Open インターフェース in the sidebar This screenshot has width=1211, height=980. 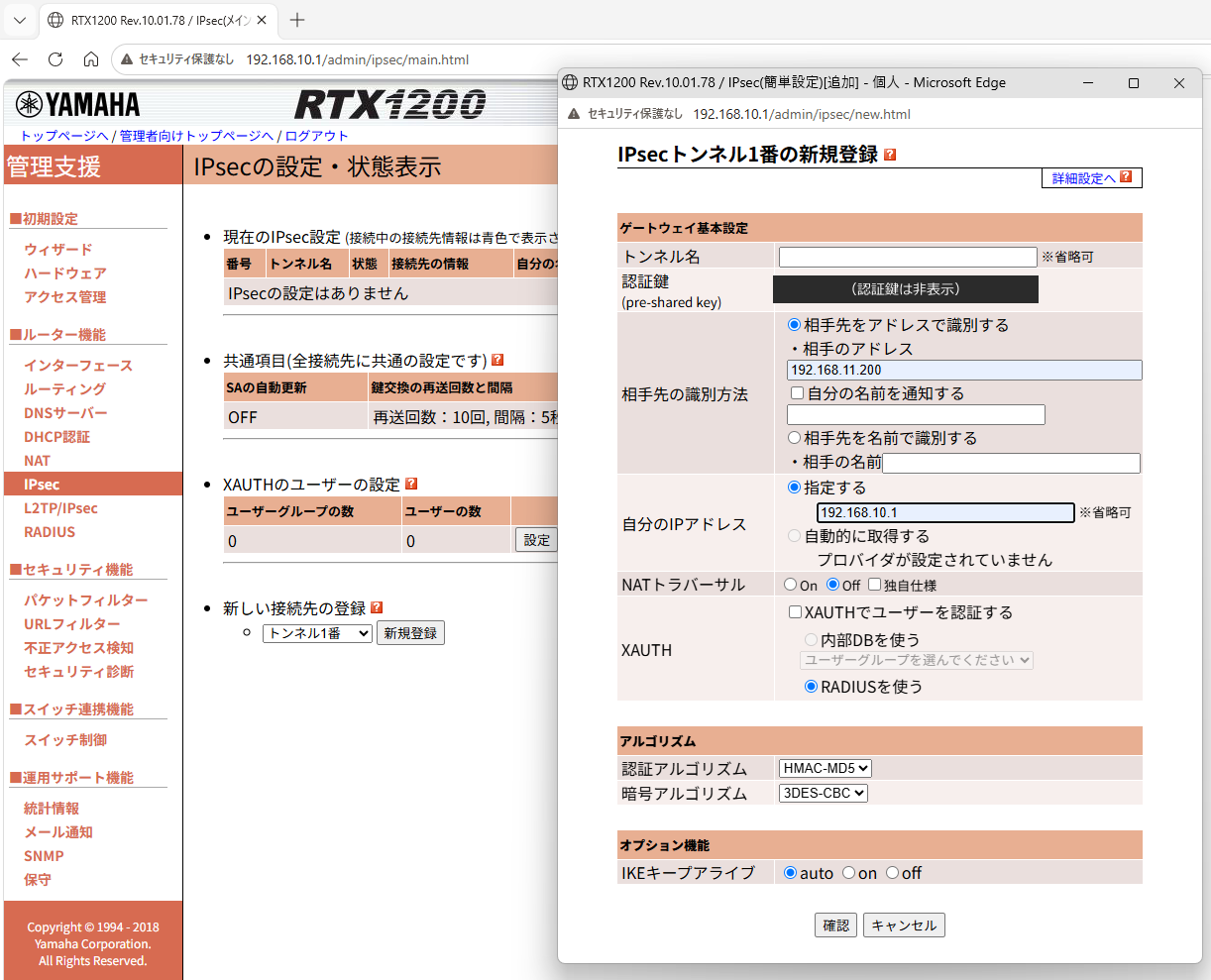[78, 365]
